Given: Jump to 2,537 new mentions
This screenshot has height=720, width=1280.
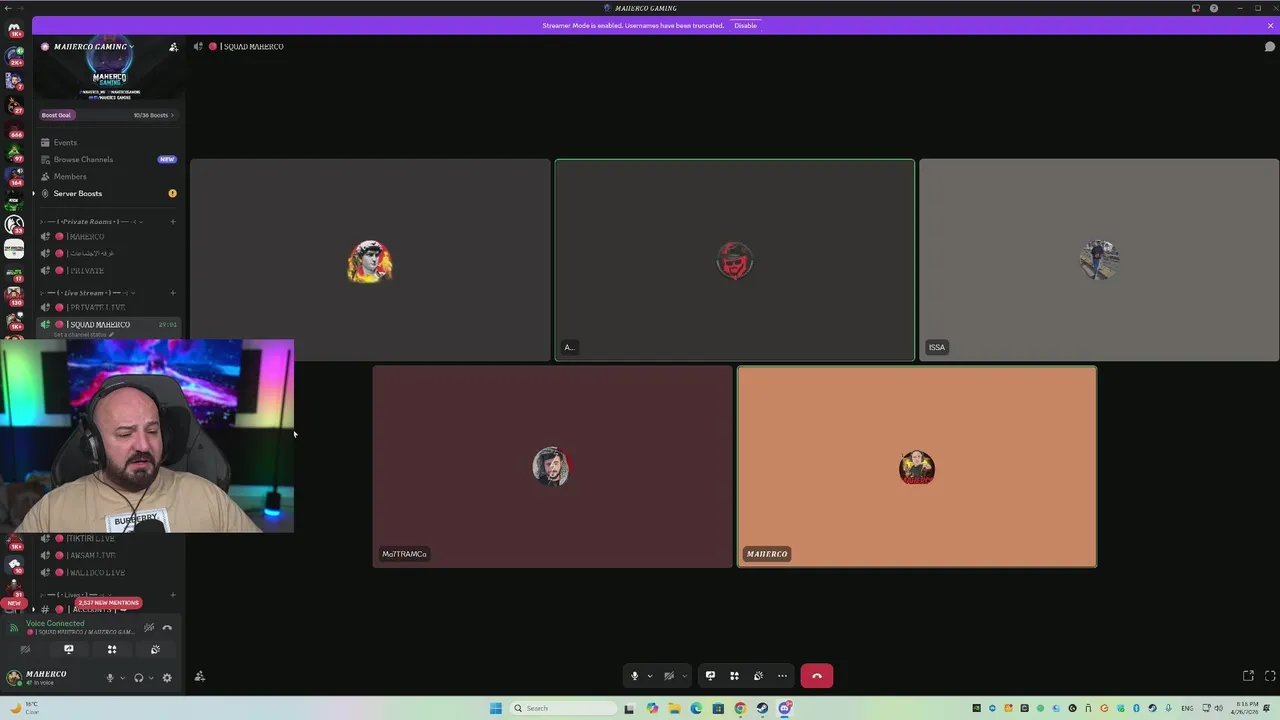Looking at the screenshot, I should pos(108,603).
